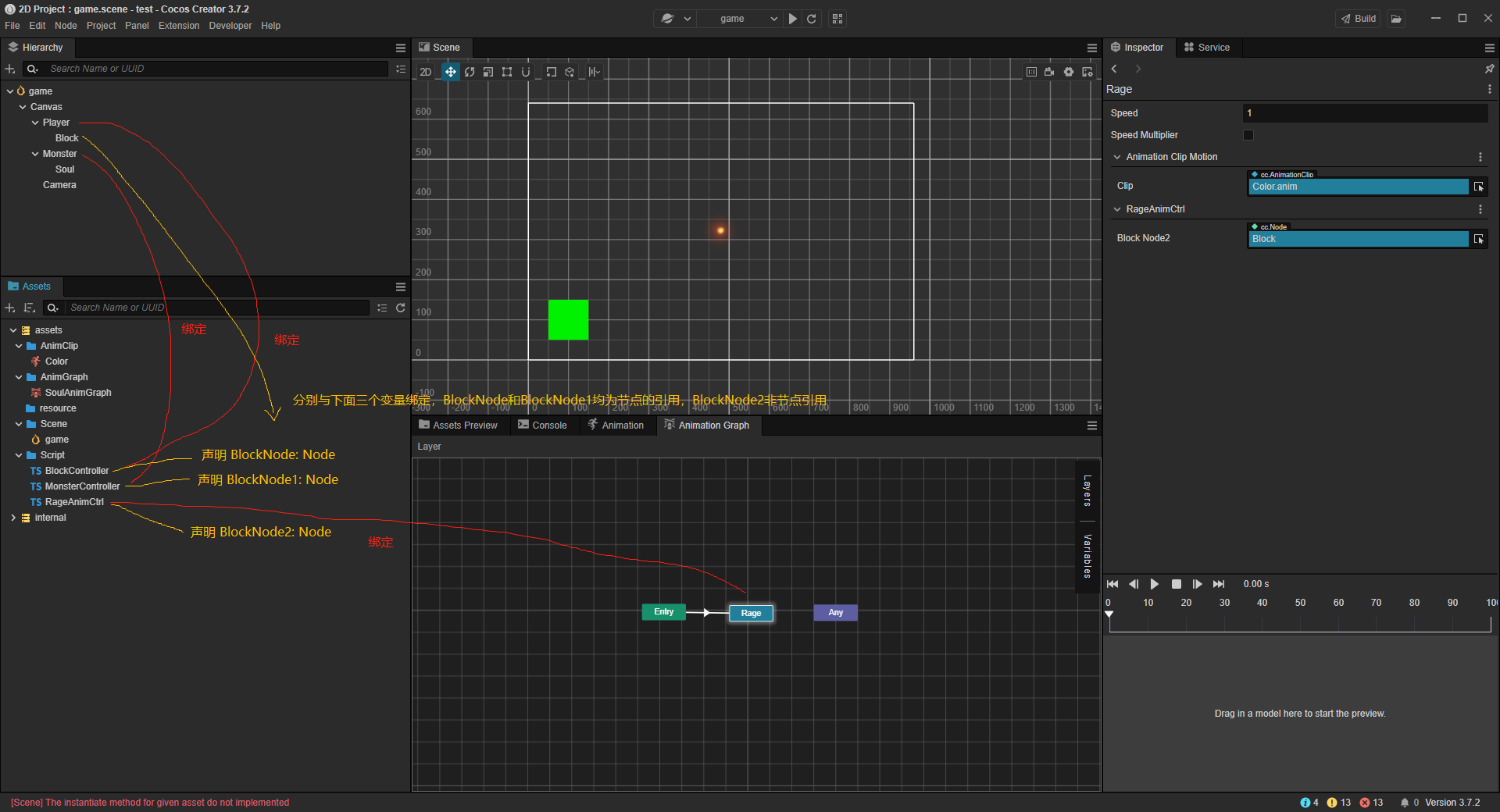Open the project folder icon beside Build

pyautogui.click(x=1396, y=19)
